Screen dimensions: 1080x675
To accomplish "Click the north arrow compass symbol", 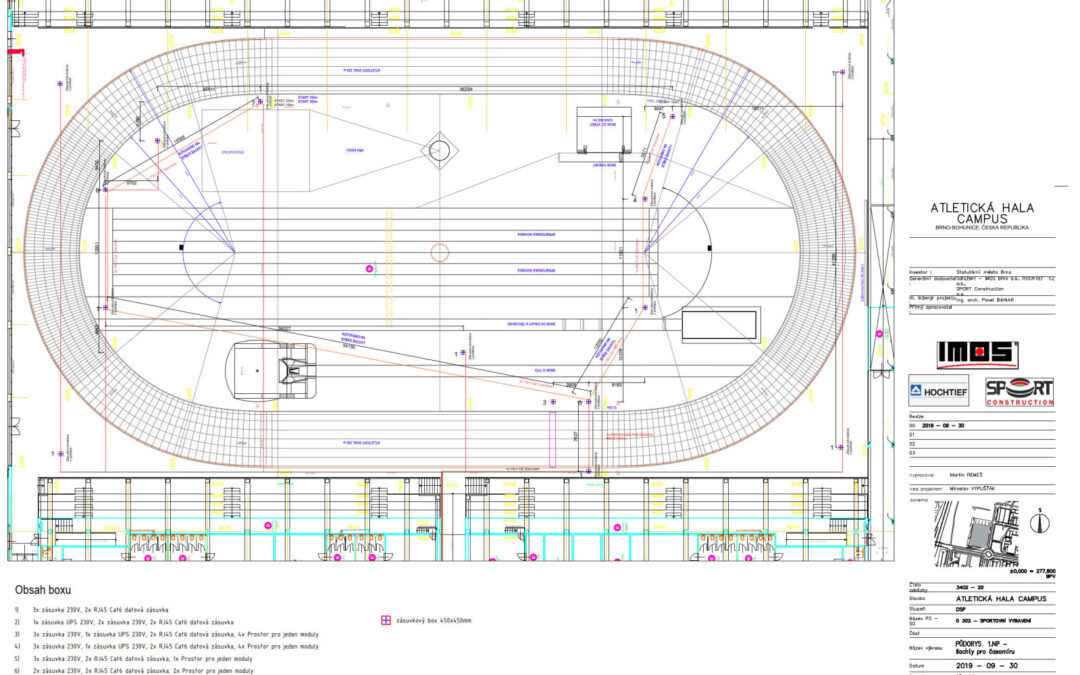I will [x=1041, y=520].
